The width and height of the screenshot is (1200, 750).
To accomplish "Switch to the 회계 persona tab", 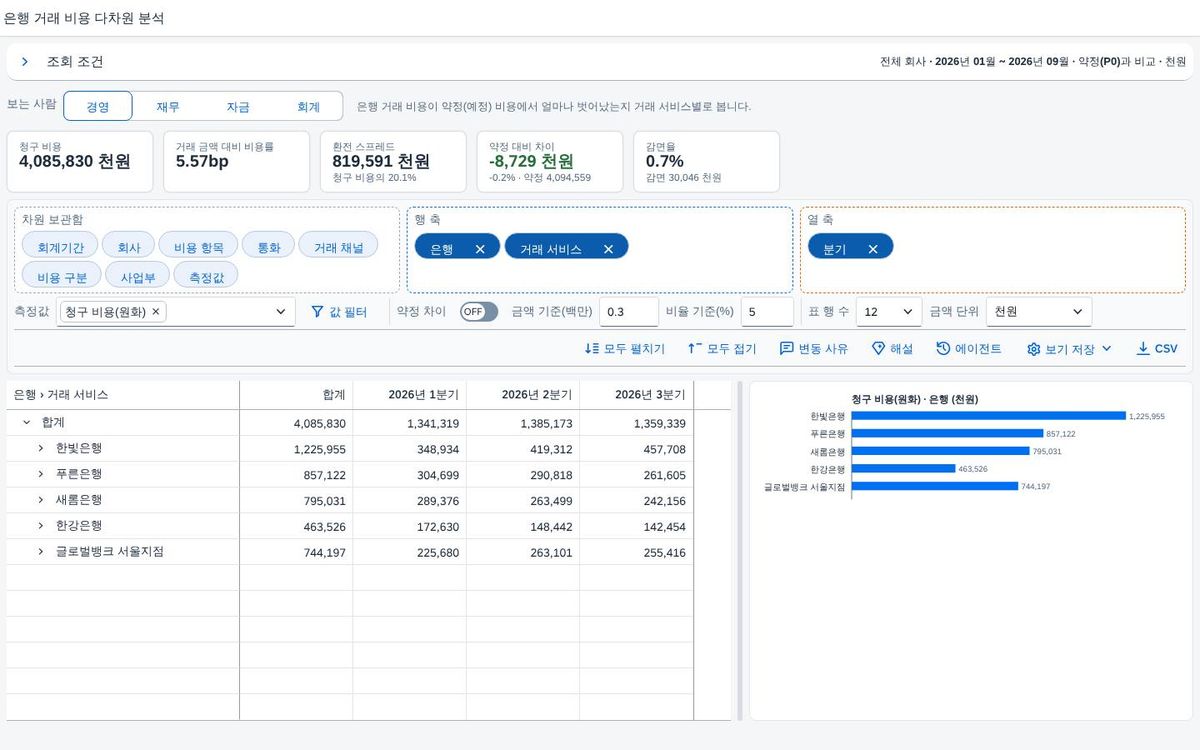I will click(x=308, y=107).
